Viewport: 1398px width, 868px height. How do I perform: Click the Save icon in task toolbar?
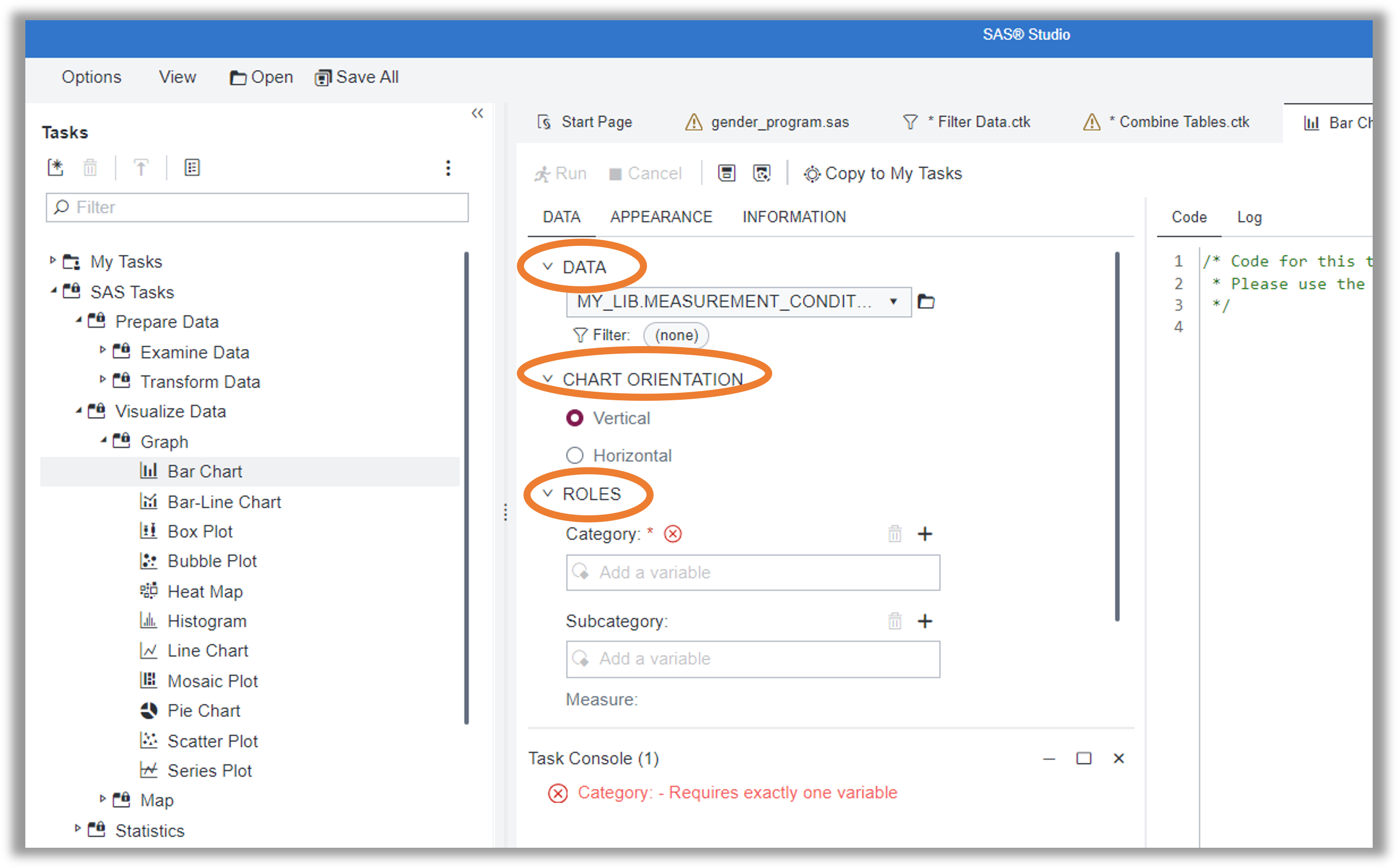(726, 173)
